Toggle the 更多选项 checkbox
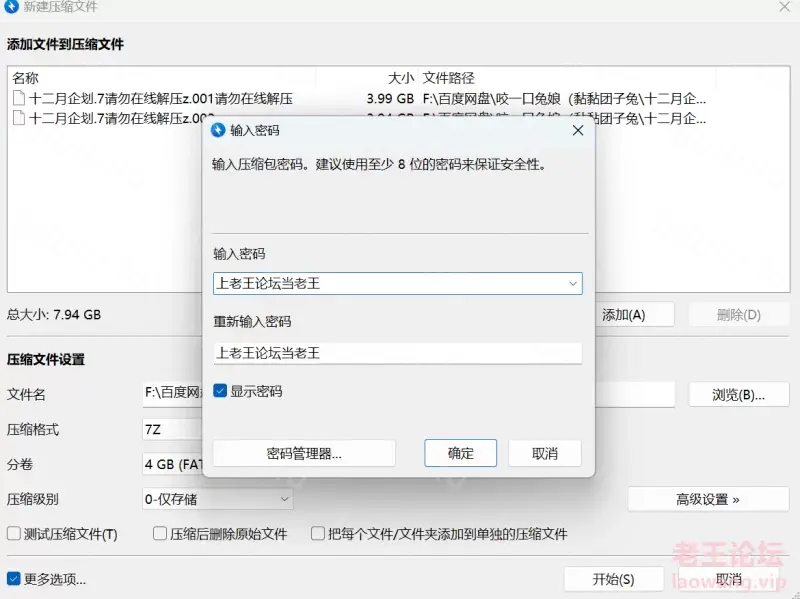The height and width of the screenshot is (599, 800). (x=14, y=579)
